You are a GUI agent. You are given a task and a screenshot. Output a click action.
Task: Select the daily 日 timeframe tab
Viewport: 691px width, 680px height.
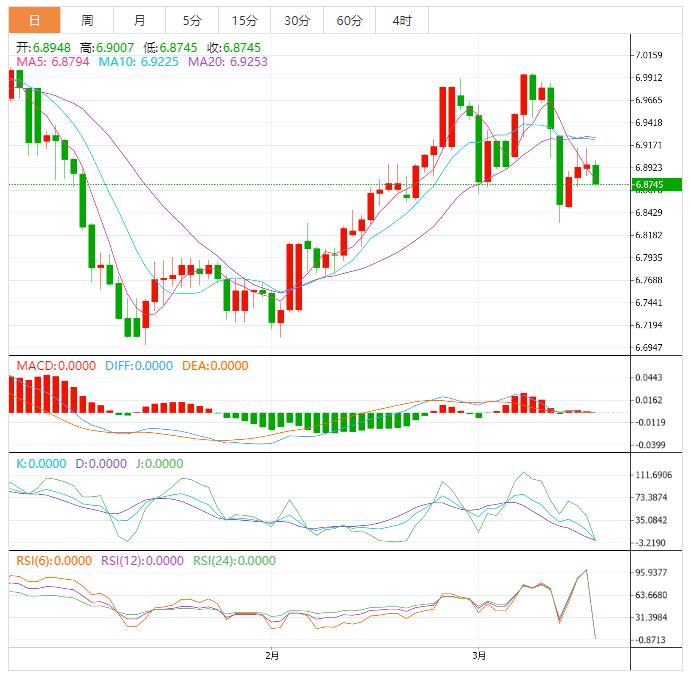(x=34, y=20)
